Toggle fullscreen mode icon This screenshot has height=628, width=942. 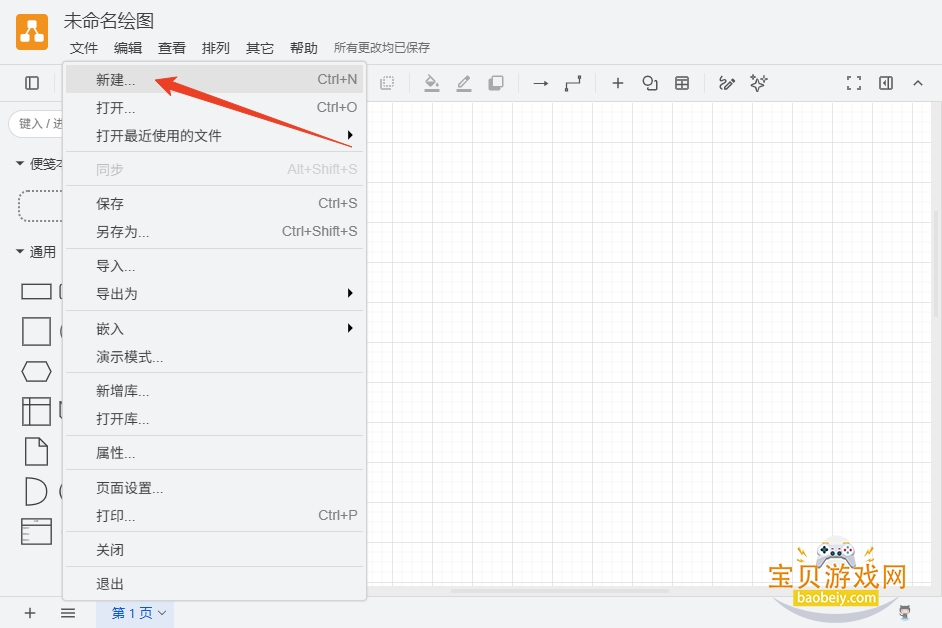(854, 83)
